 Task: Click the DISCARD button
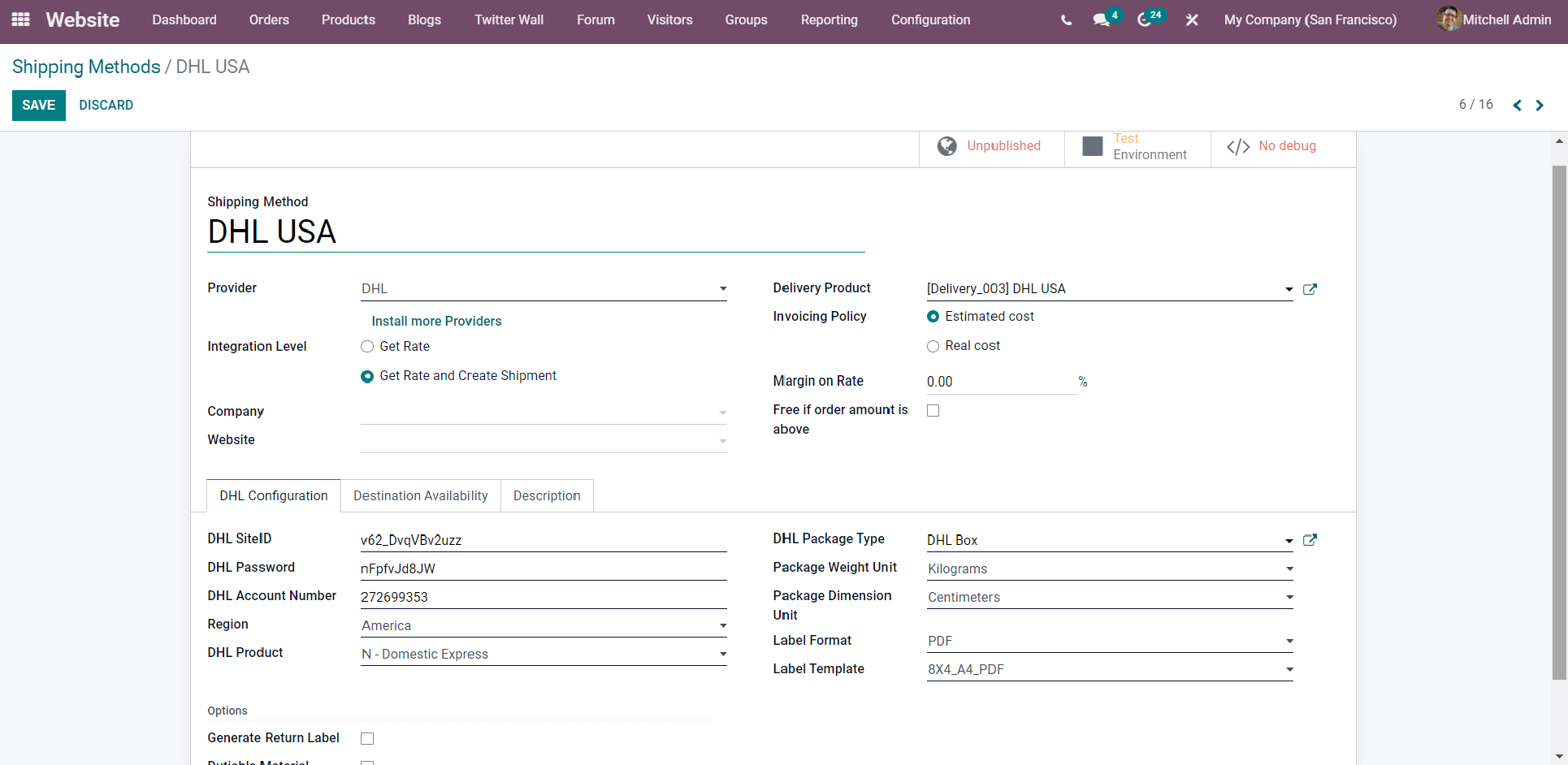pos(106,106)
